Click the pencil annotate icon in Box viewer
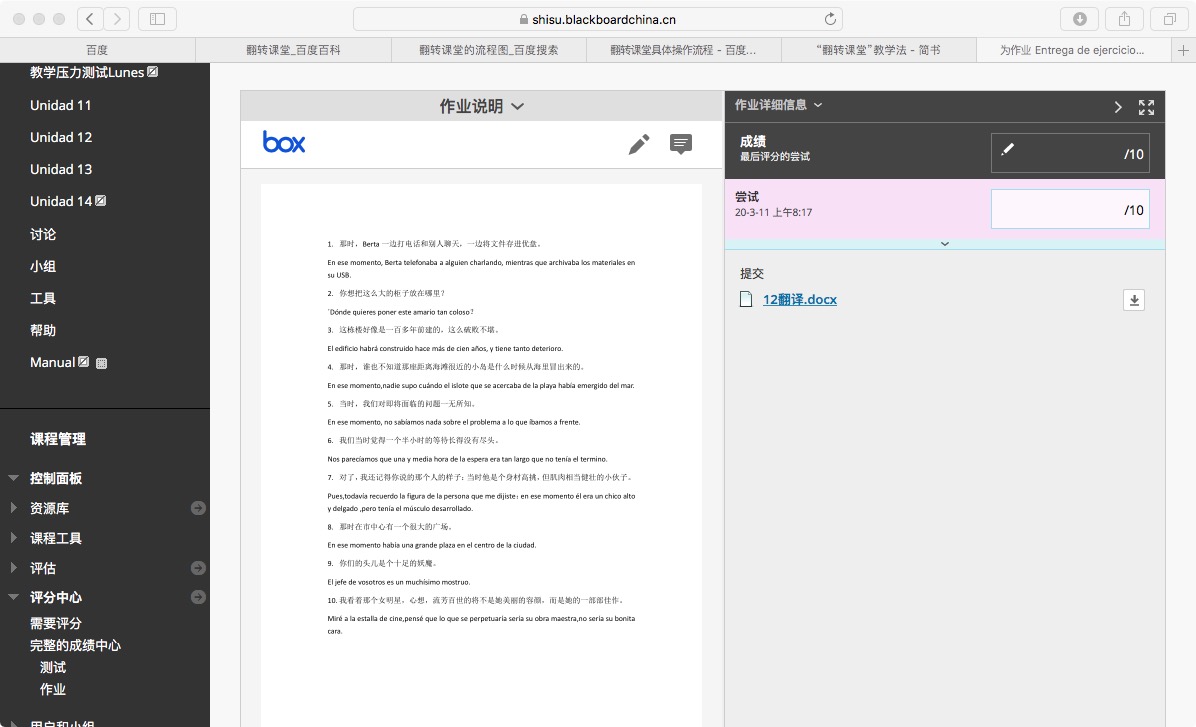 coord(639,145)
